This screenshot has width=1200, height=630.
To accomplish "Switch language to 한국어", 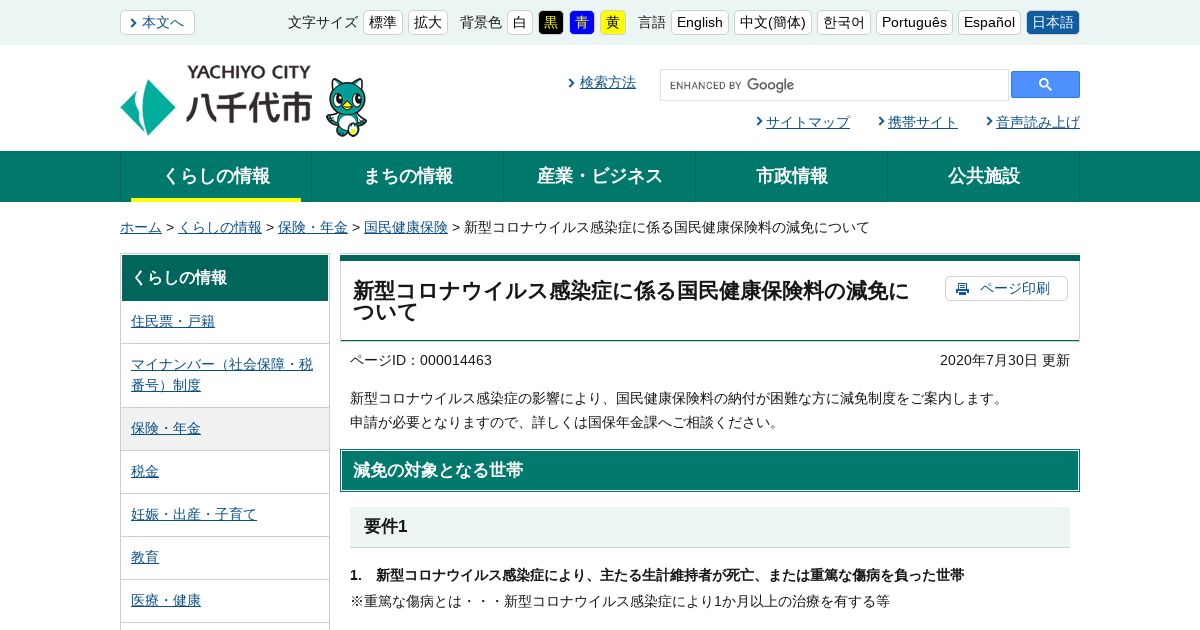I will pos(844,22).
